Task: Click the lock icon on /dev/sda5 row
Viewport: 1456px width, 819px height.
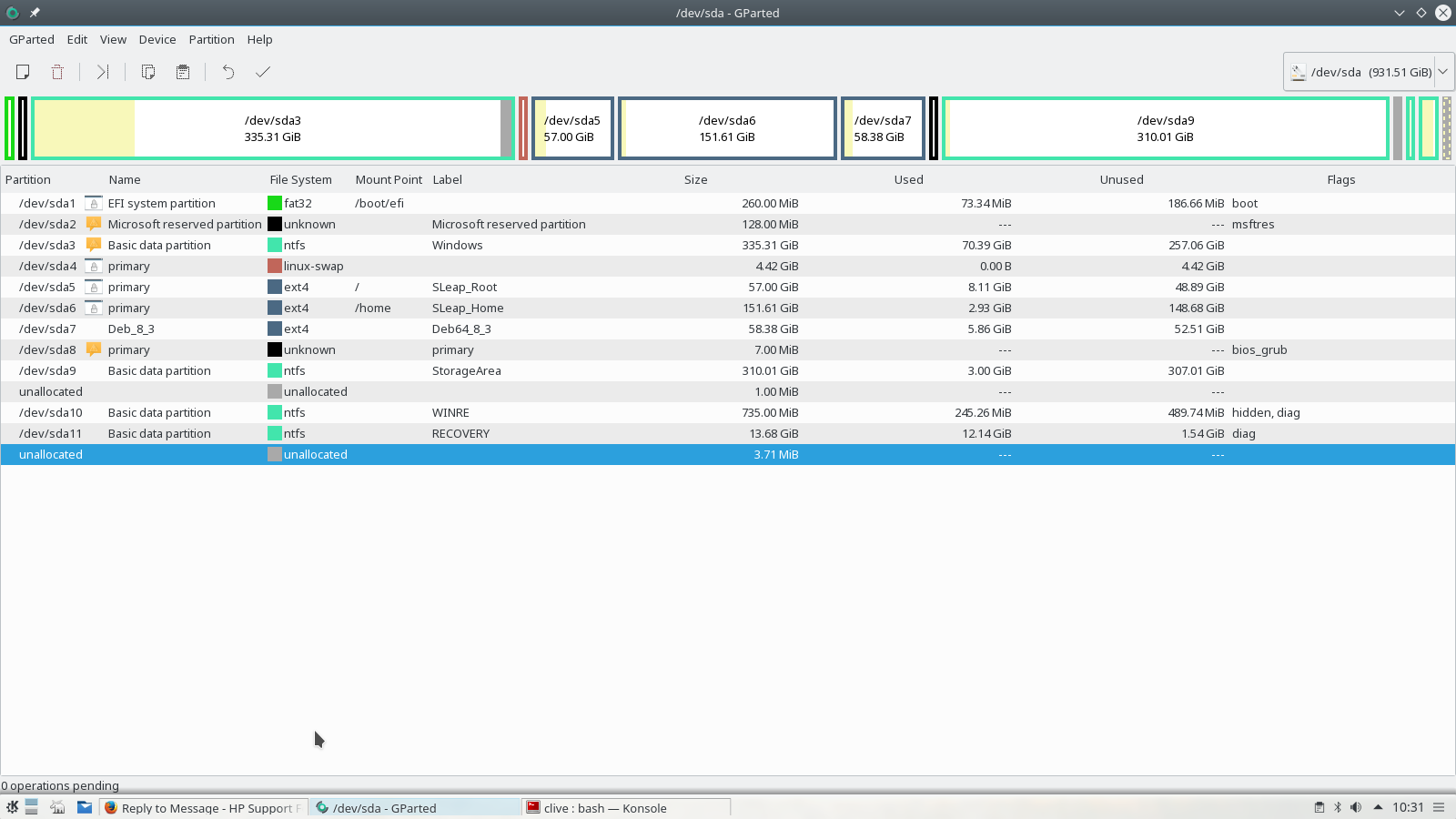Action: click(93, 287)
